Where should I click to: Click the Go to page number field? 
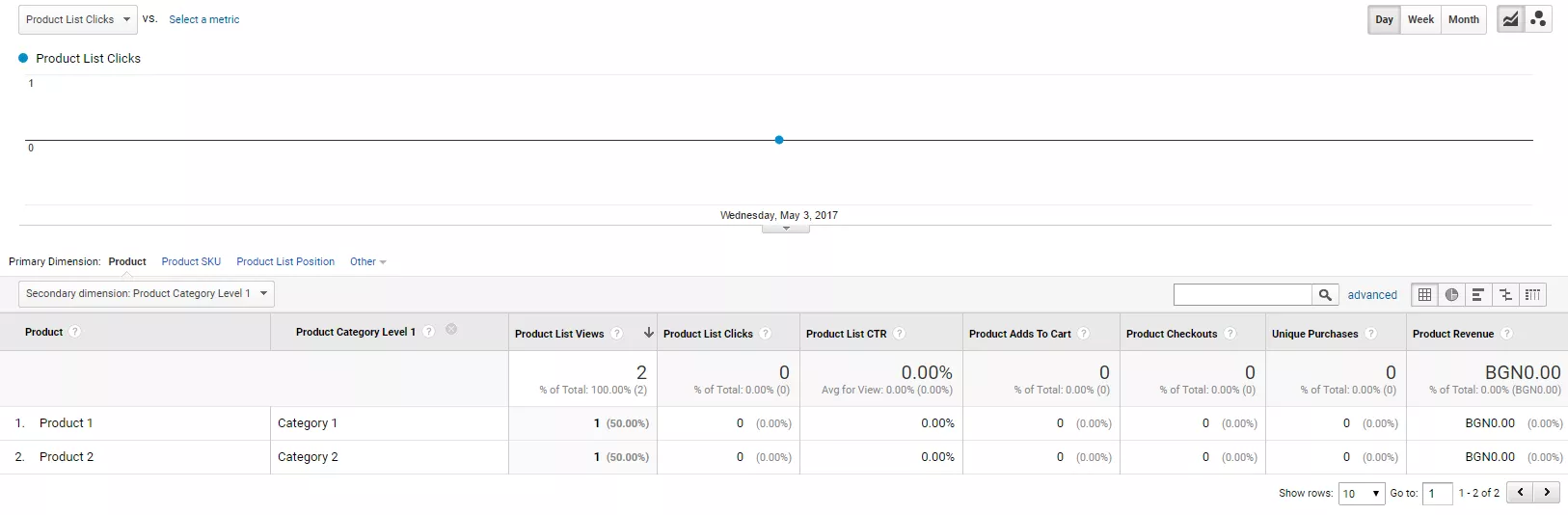[x=1437, y=493]
